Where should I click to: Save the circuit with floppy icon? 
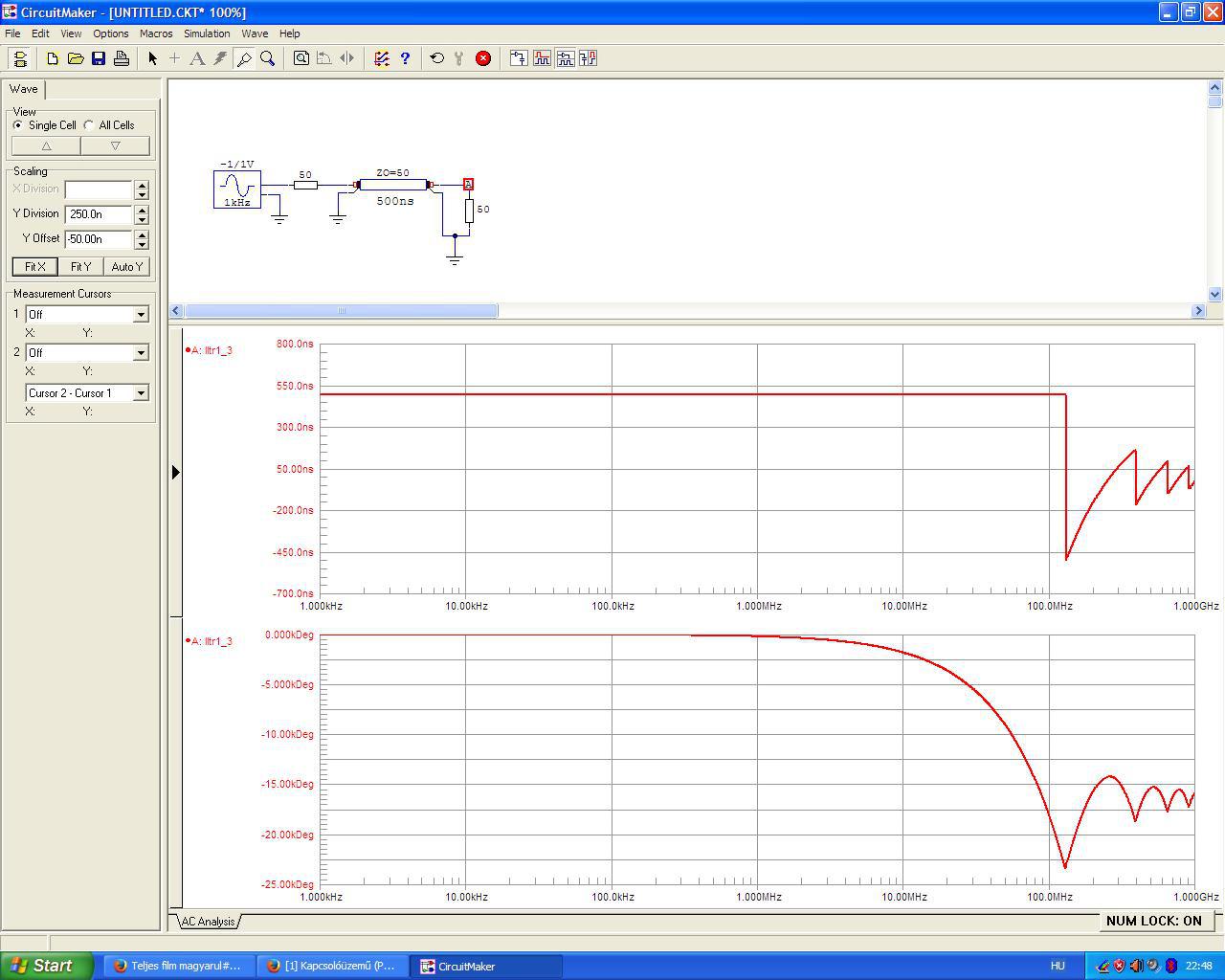(99, 58)
